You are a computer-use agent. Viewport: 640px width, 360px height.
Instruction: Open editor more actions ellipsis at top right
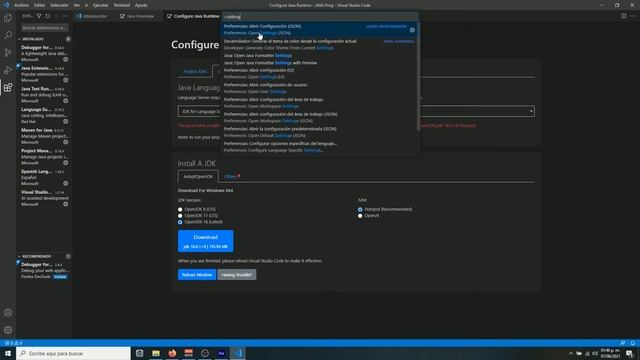632,16
